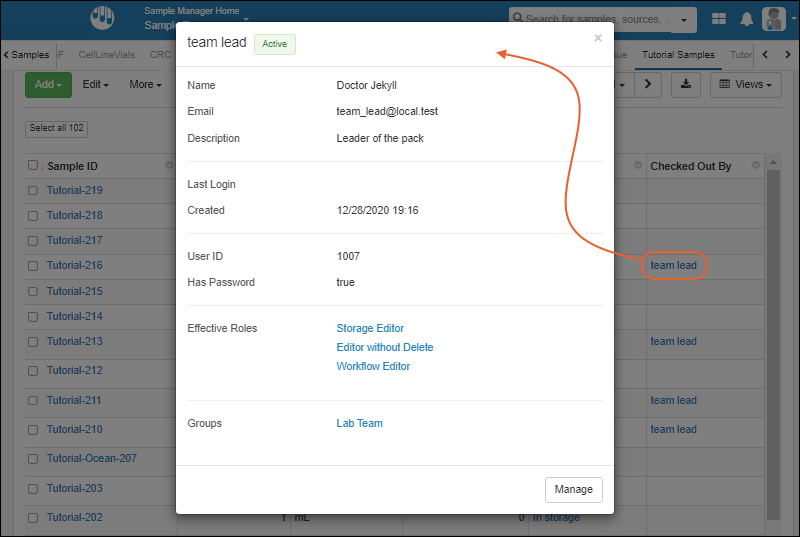Expand the Add dropdown button
Viewport: 800px width, 537px height.
pos(48,85)
